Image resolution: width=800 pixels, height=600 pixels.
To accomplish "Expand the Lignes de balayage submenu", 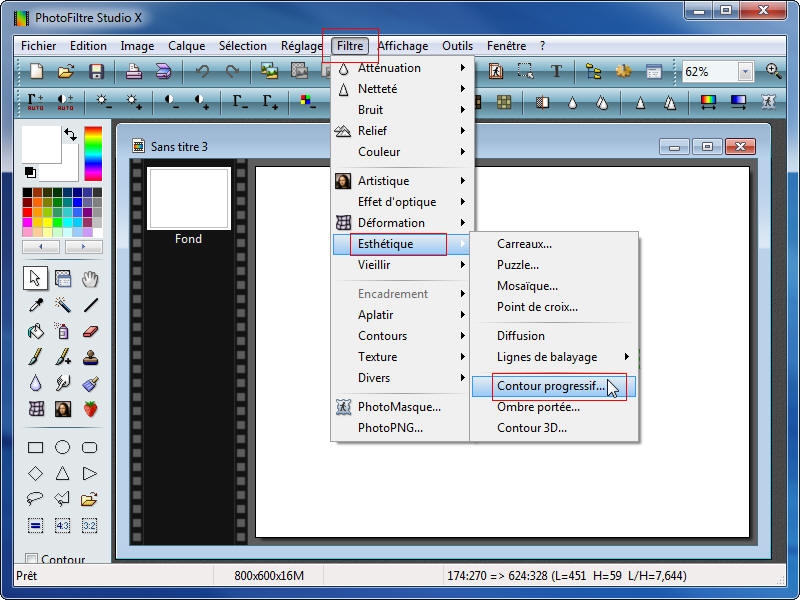I will 554,357.
